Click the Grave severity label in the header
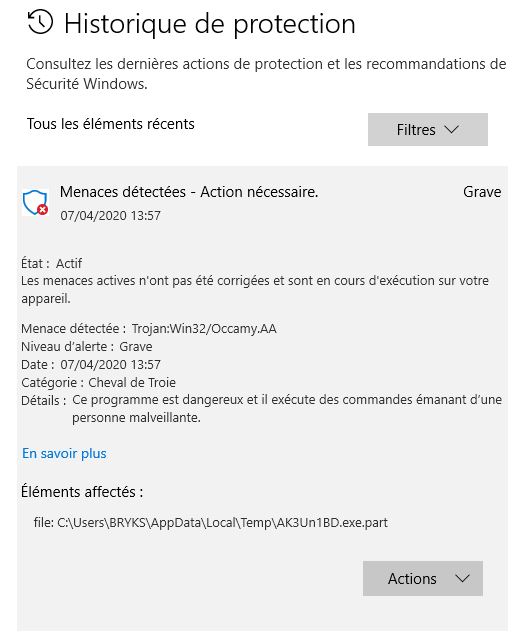Viewport: 523px width, 634px height. coord(482,192)
